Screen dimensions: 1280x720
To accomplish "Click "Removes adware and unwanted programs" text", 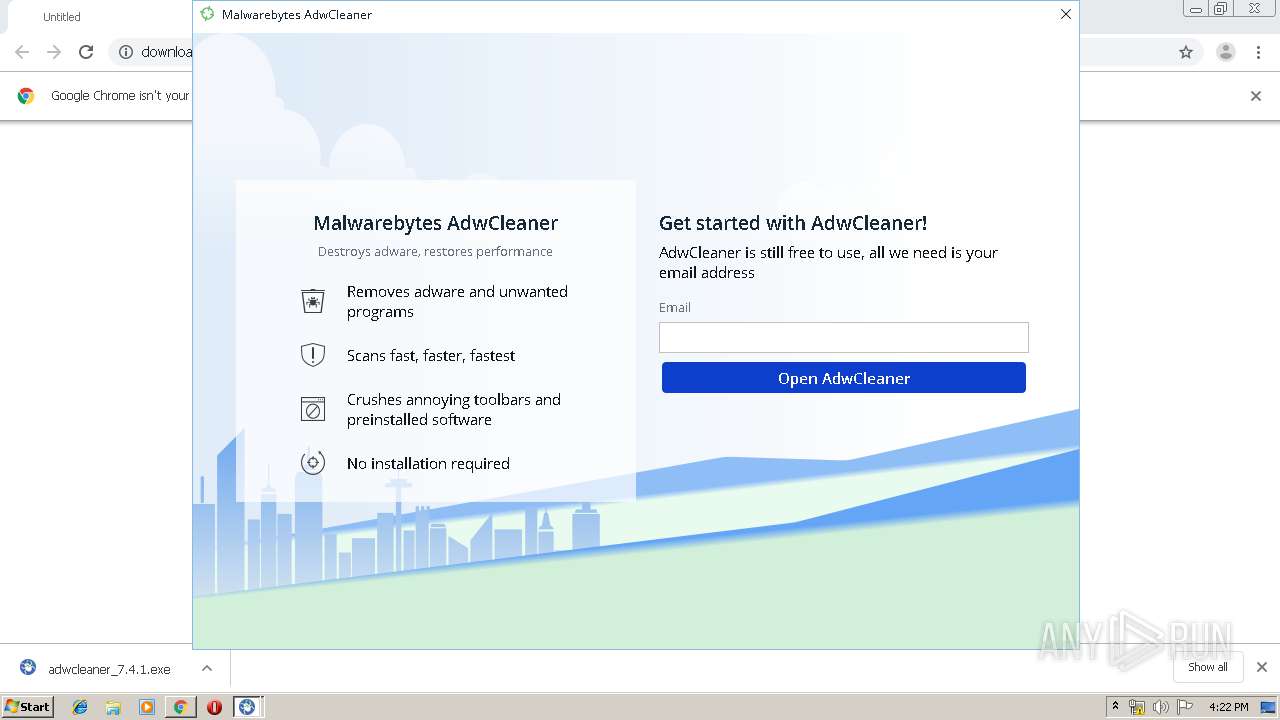I will click(x=457, y=301).
